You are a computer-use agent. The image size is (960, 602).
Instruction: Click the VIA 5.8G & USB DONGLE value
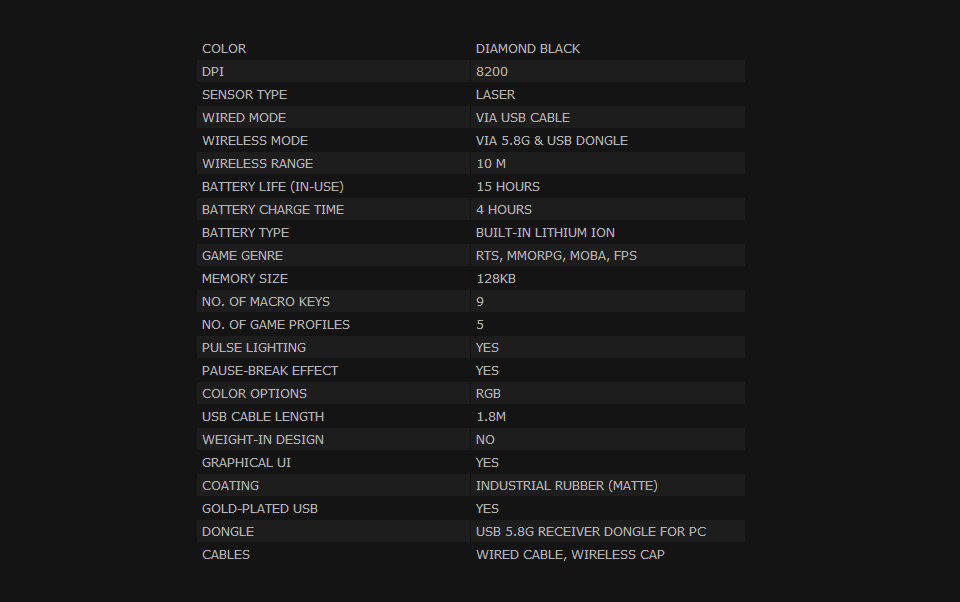click(552, 141)
